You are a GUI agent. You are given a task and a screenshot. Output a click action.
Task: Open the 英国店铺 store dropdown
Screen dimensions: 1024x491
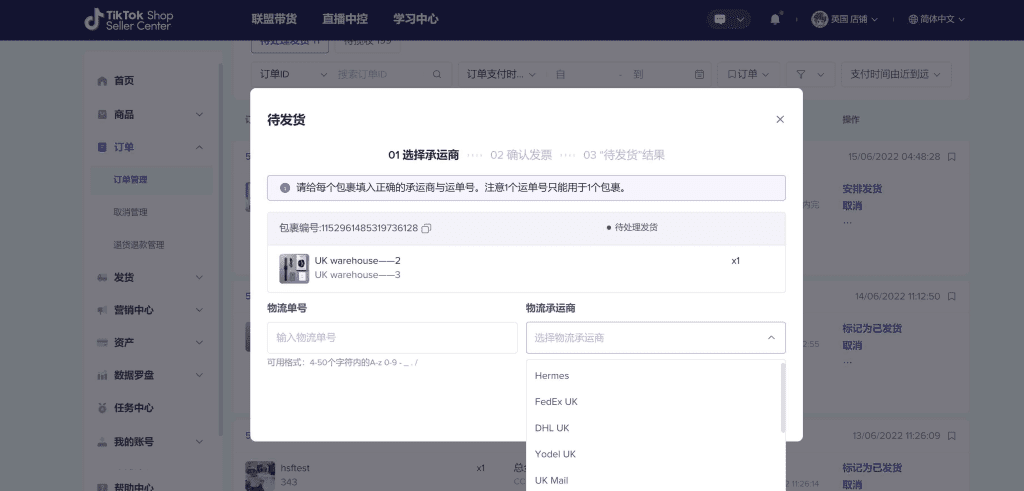845,20
